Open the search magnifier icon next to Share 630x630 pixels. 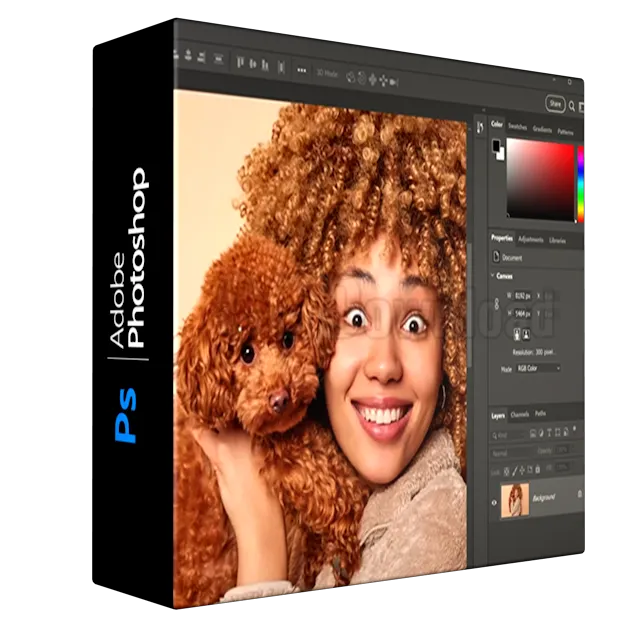(572, 106)
